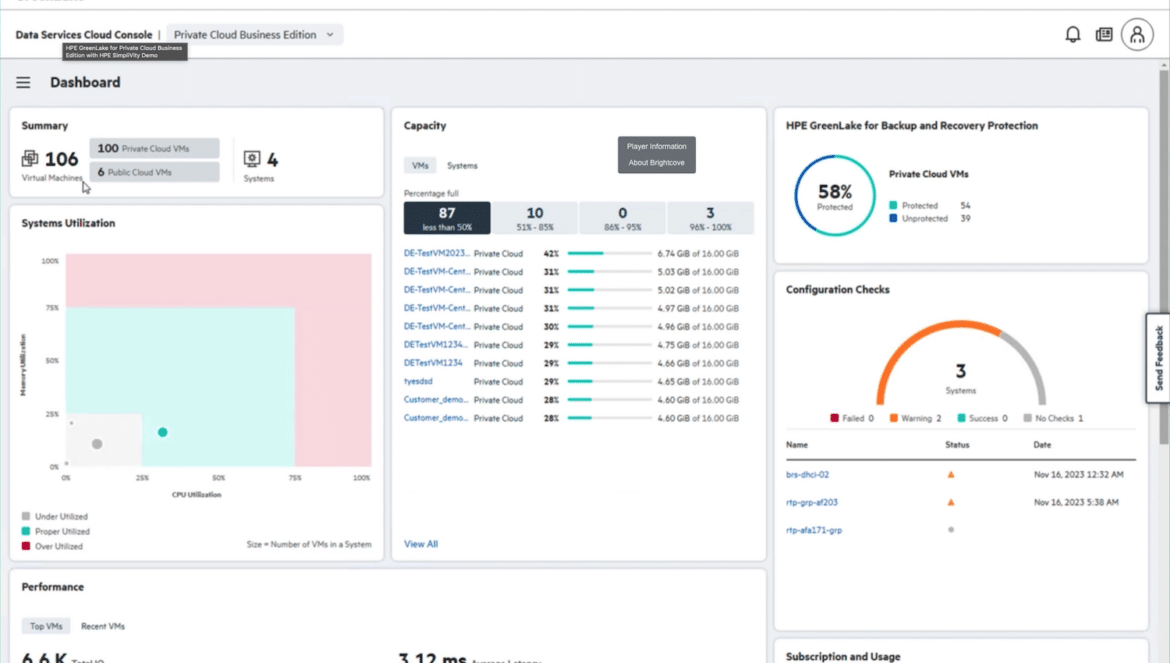The image size is (1170, 663).
Task: Click the warning triangle for brs-dhci-02
Action: tap(951, 474)
